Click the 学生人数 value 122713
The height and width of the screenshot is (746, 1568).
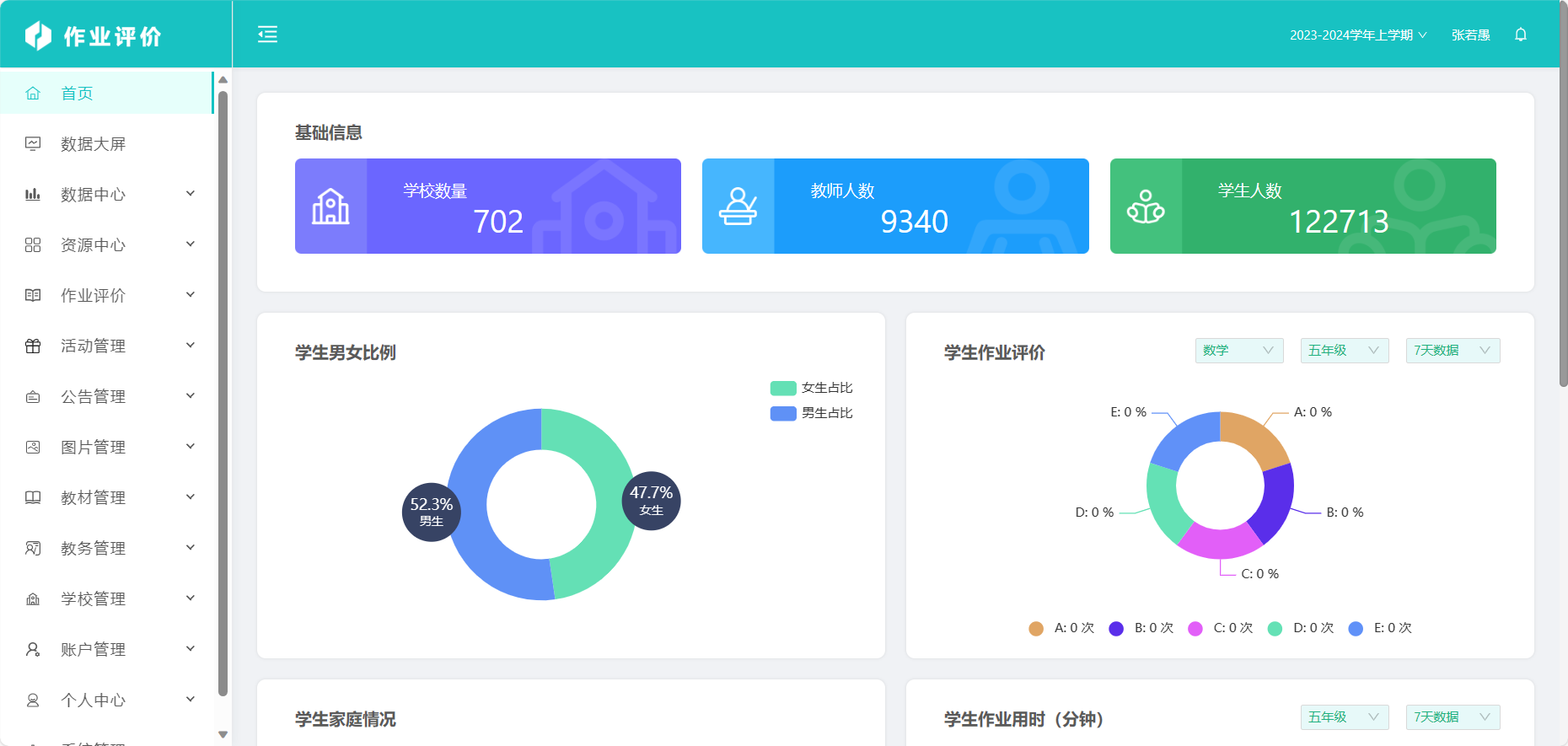point(1339,222)
